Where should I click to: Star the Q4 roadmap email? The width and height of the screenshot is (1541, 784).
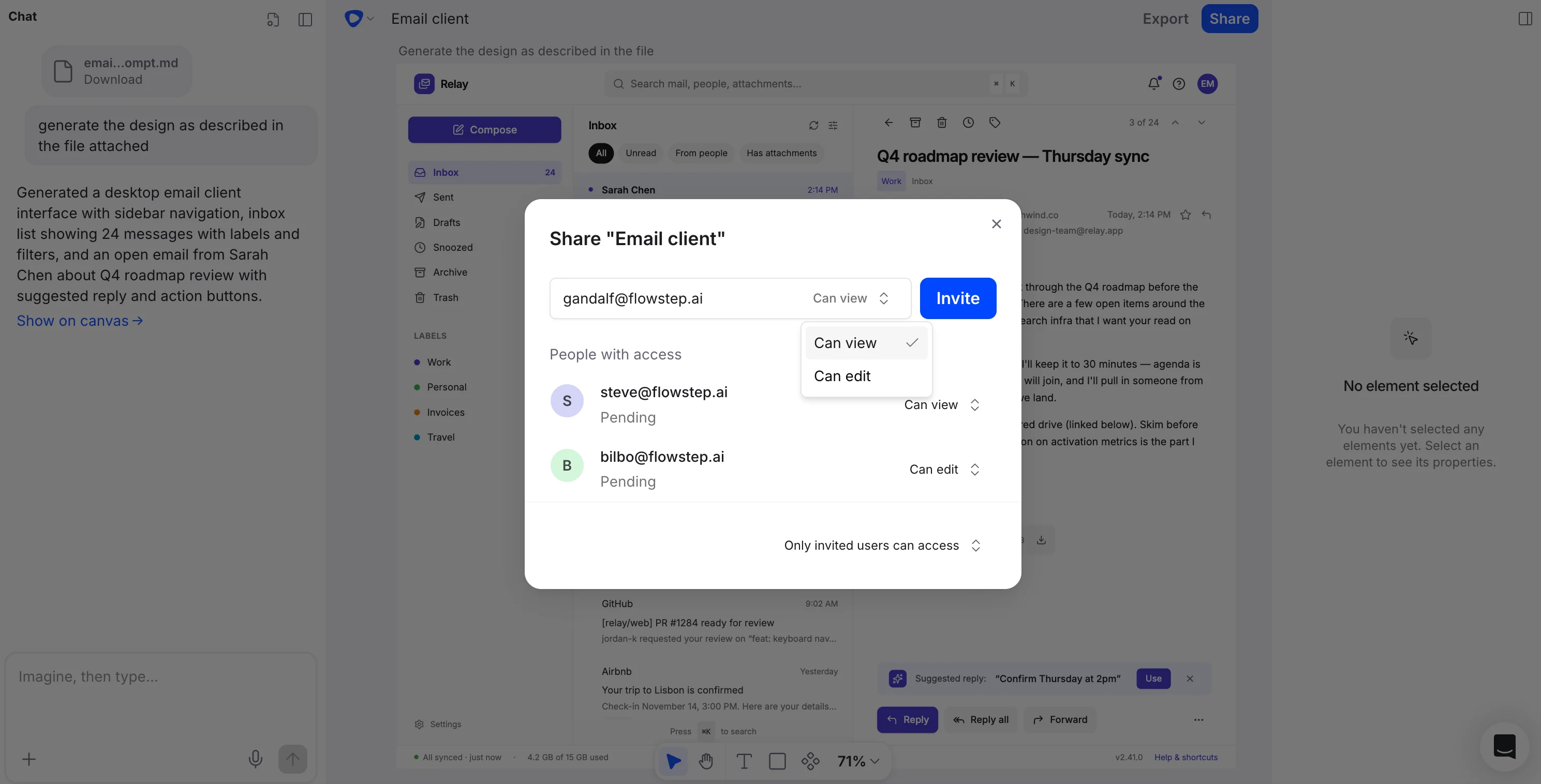[x=1186, y=215]
